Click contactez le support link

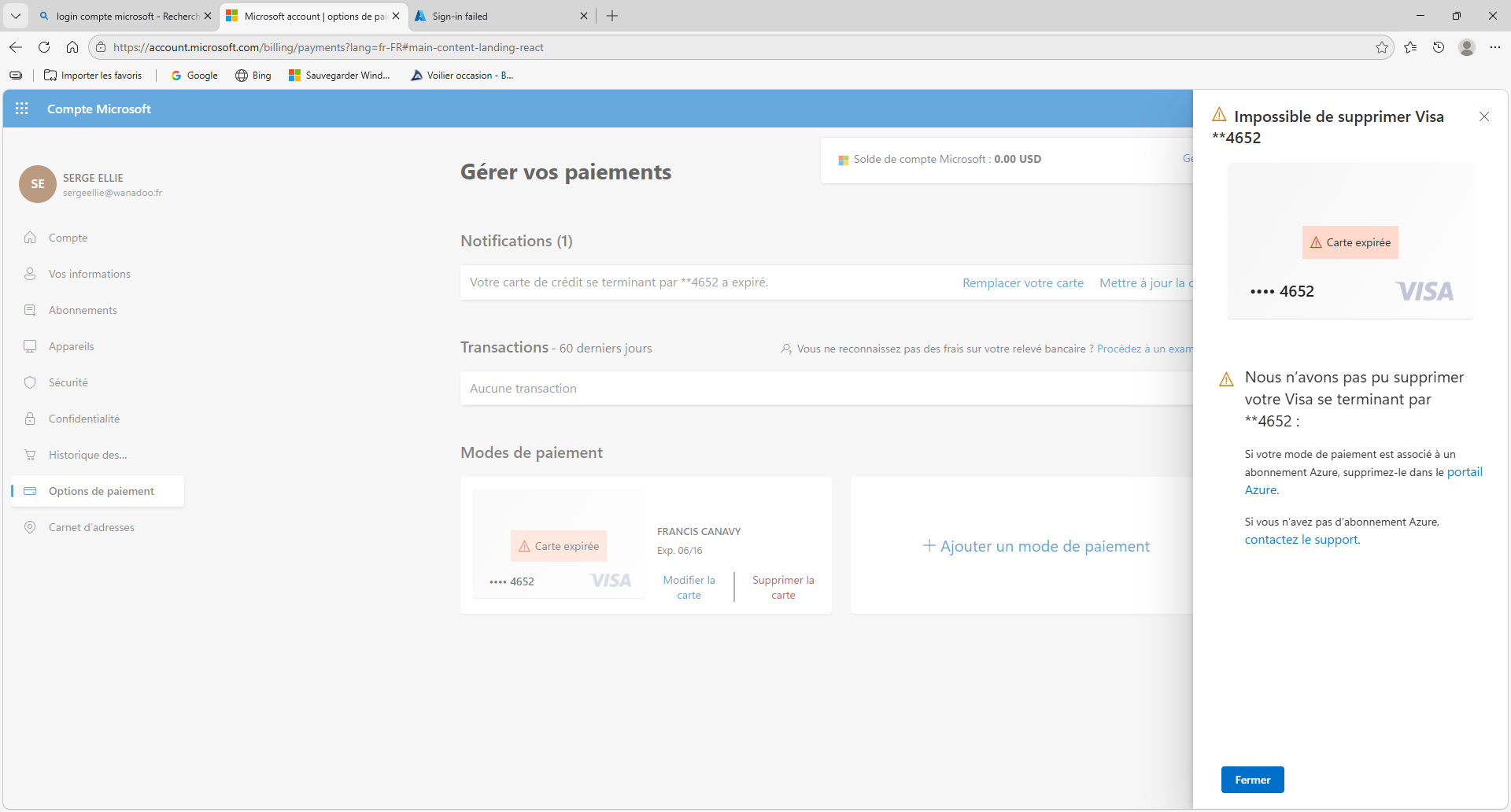(x=1301, y=540)
